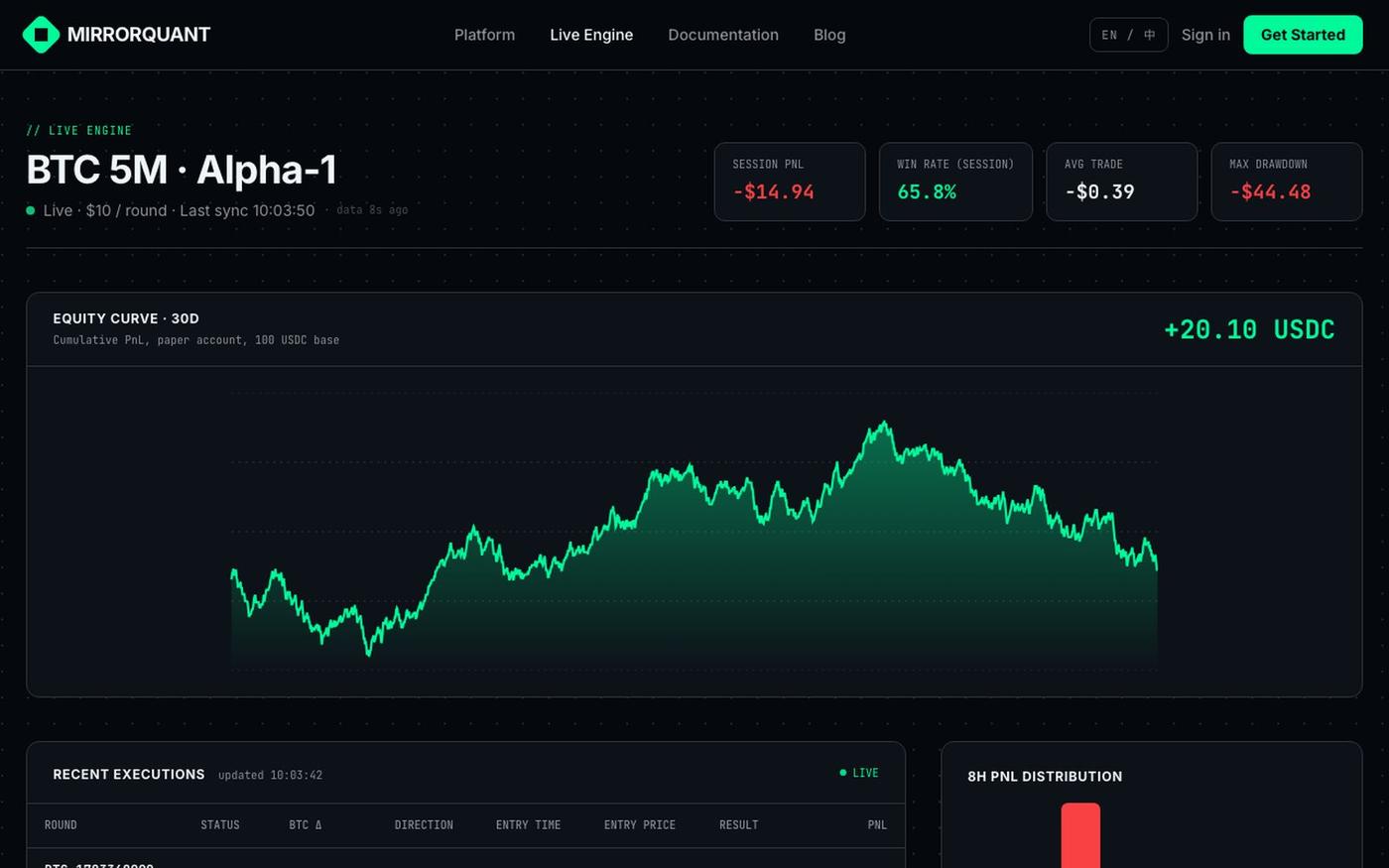This screenshot has height=868, width=1389.
Task: Click the green Live status dot
Action: 31,210
